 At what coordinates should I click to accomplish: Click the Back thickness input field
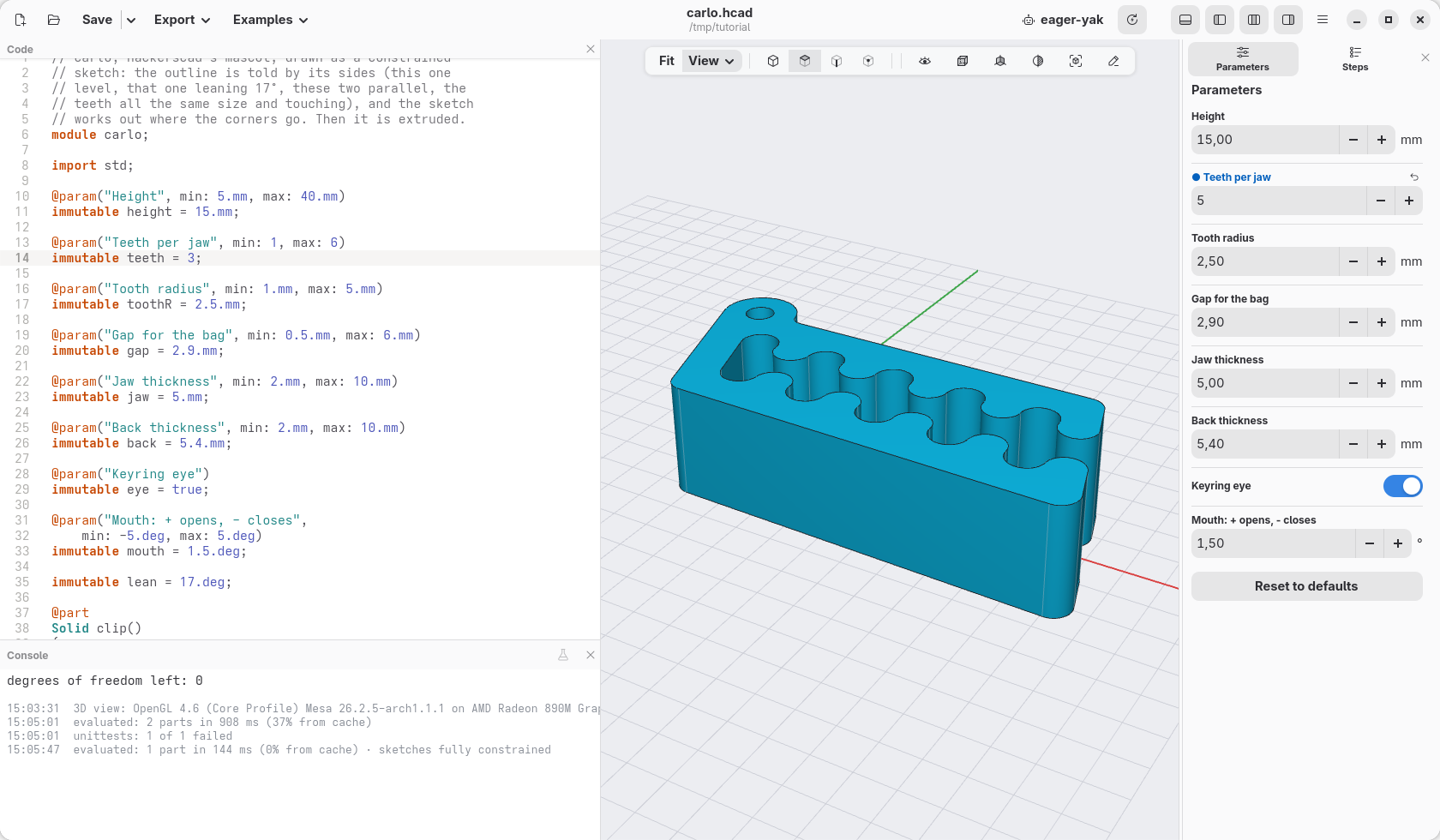point(1265,444)
